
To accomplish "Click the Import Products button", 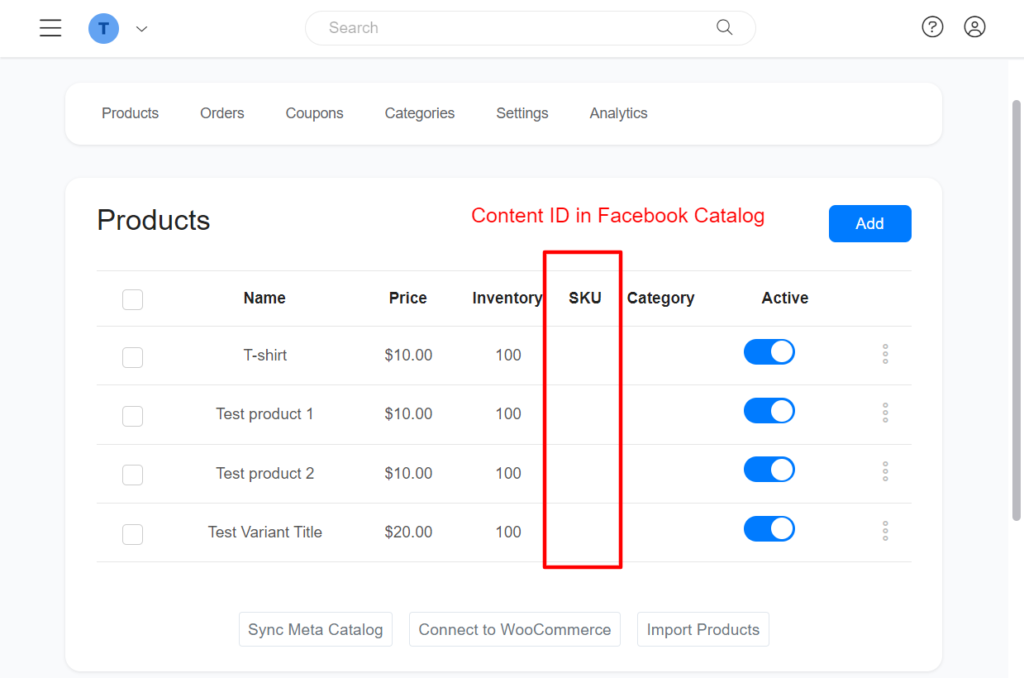I will 703,630.
